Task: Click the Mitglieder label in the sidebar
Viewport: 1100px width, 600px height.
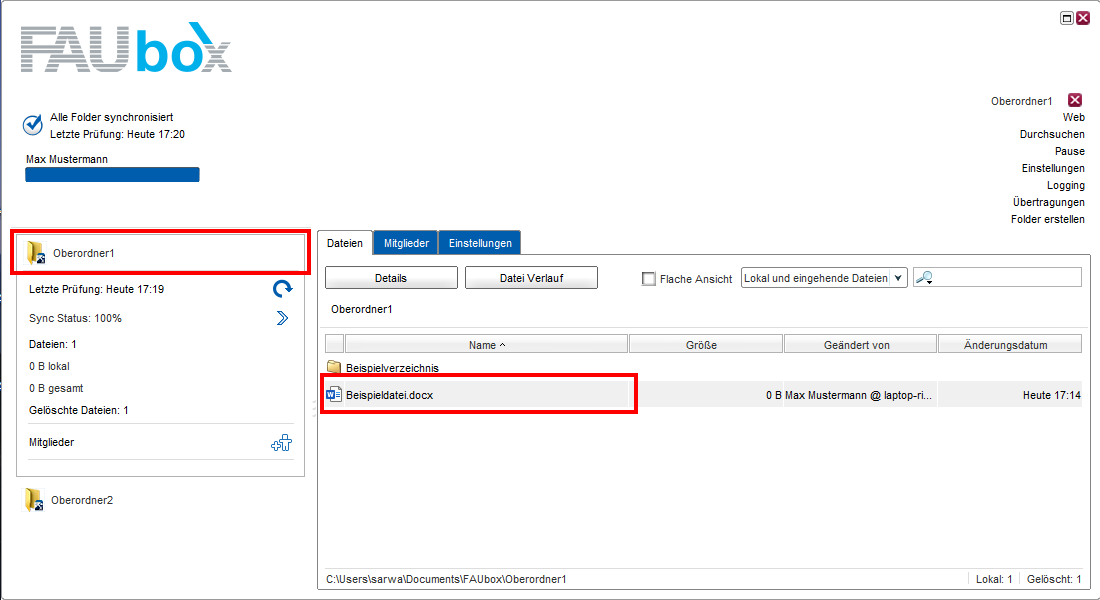Action: pyautogui.click(x=51, y=442)
